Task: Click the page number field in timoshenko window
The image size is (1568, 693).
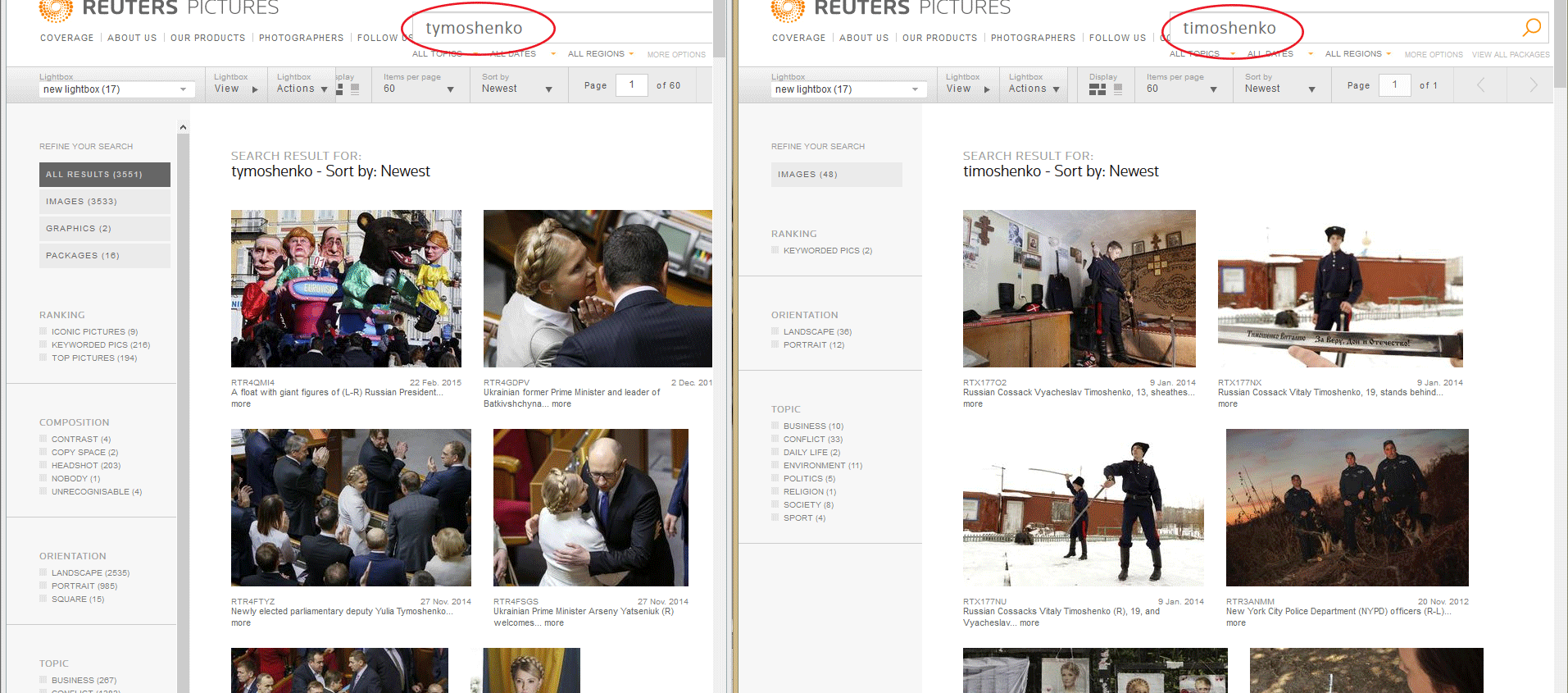Action: point(1394,85)
